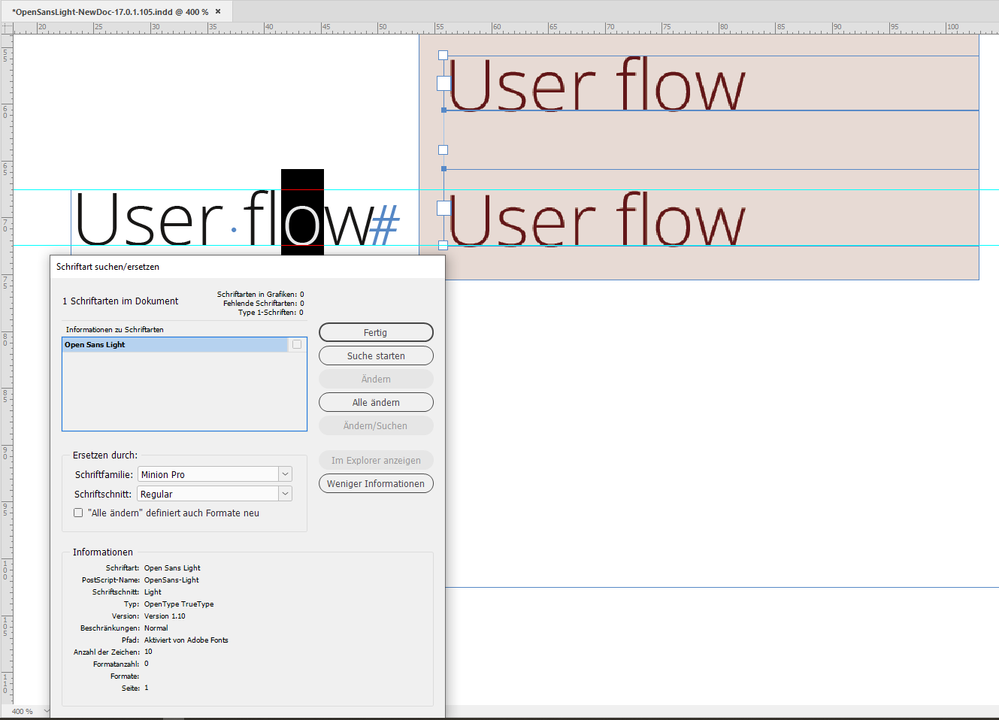Close the OpenSansLight-NewDoc tab via its X
The height and width of the screenshot is (720, 999).
217,11
